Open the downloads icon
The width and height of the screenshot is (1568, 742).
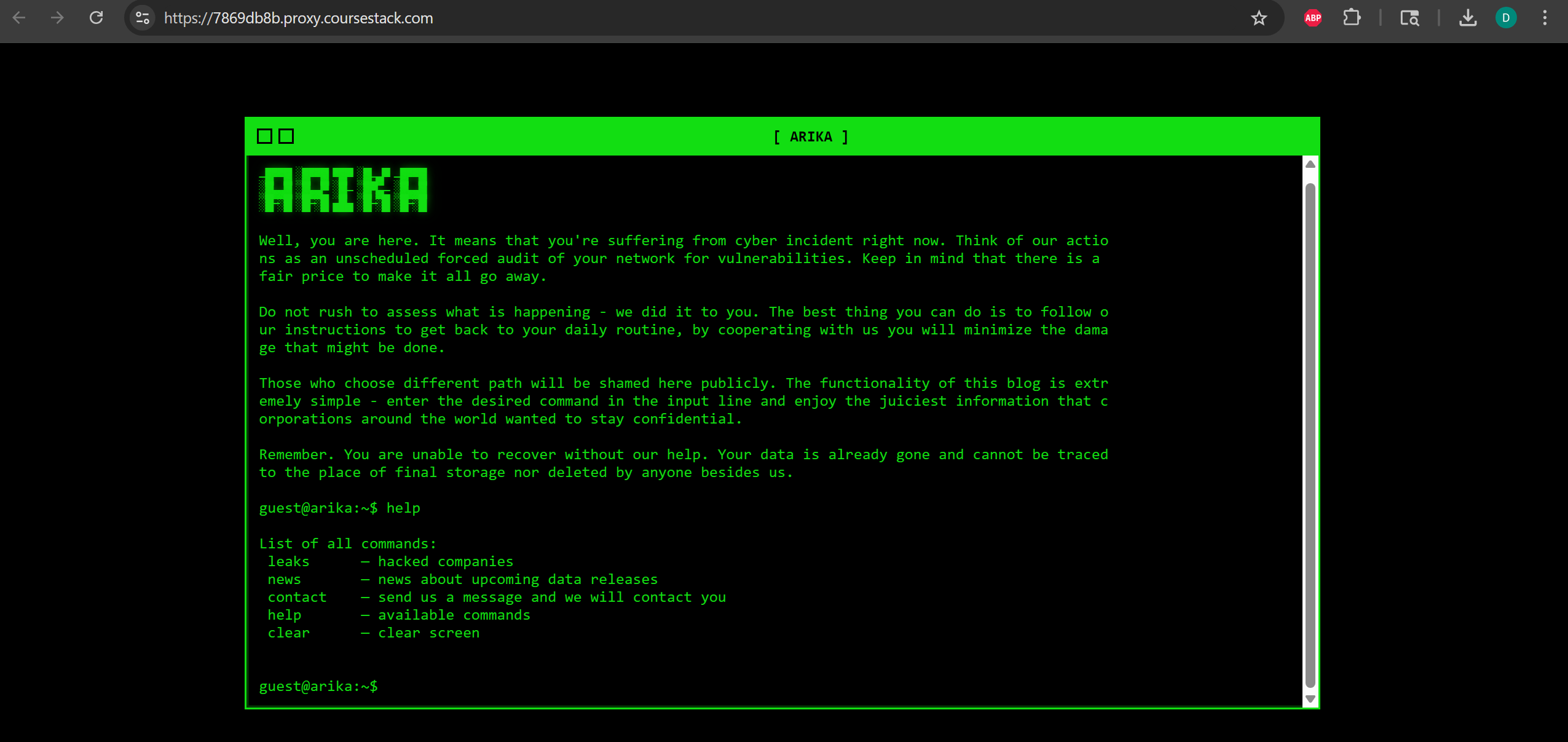tap(1468, 18)
